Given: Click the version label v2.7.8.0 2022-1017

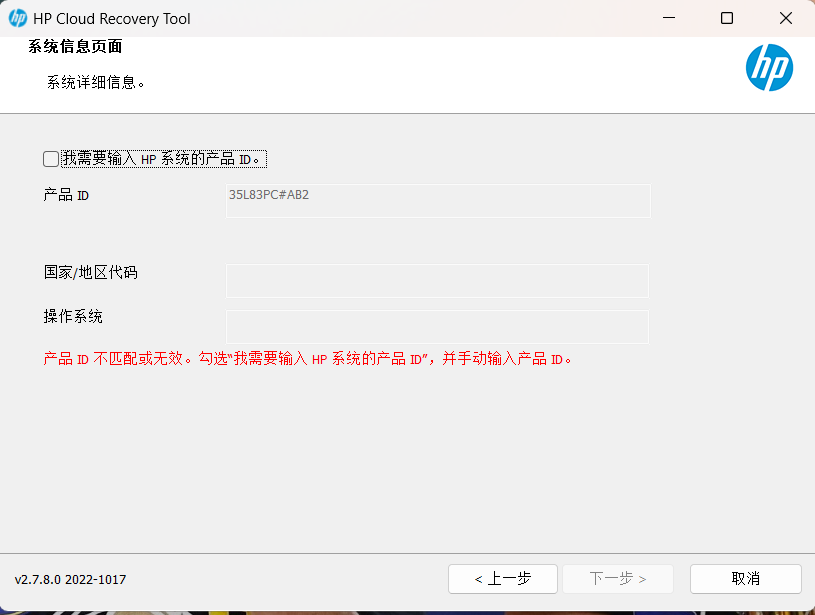Looking at the screenshot, I should point(68,578).
